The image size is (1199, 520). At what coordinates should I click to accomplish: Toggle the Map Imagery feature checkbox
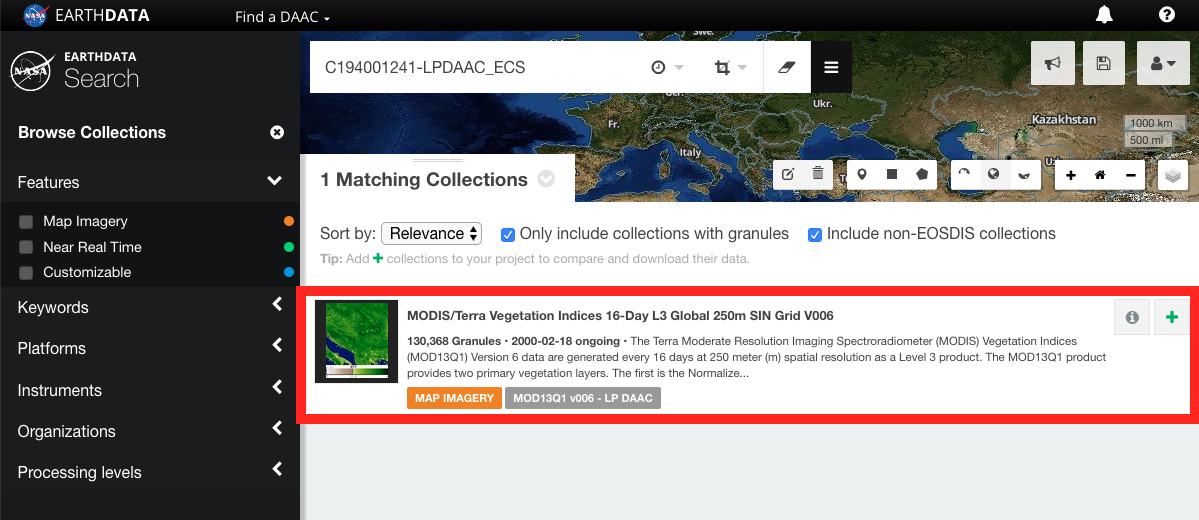click(26, 222)
